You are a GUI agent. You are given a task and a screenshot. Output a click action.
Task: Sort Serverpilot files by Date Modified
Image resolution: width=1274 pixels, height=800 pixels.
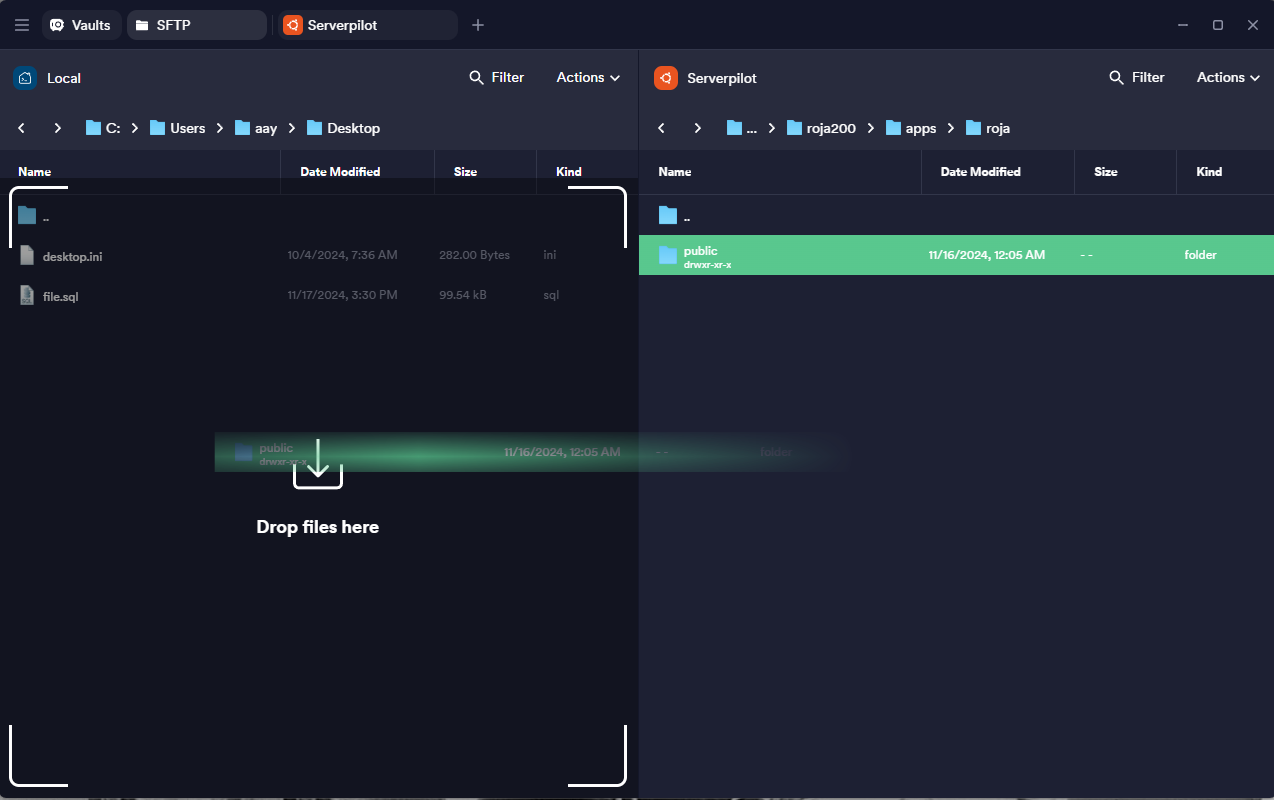point(980,172)
